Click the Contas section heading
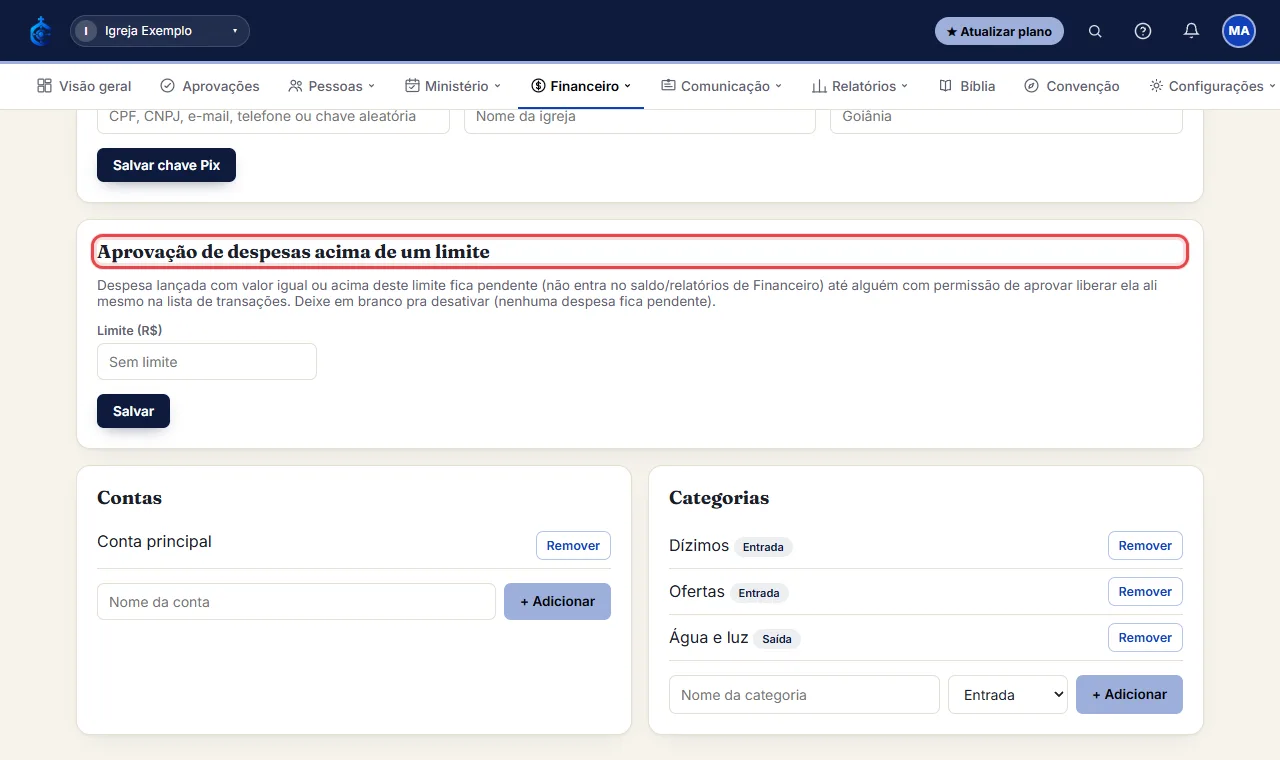 tap(129, 498)
